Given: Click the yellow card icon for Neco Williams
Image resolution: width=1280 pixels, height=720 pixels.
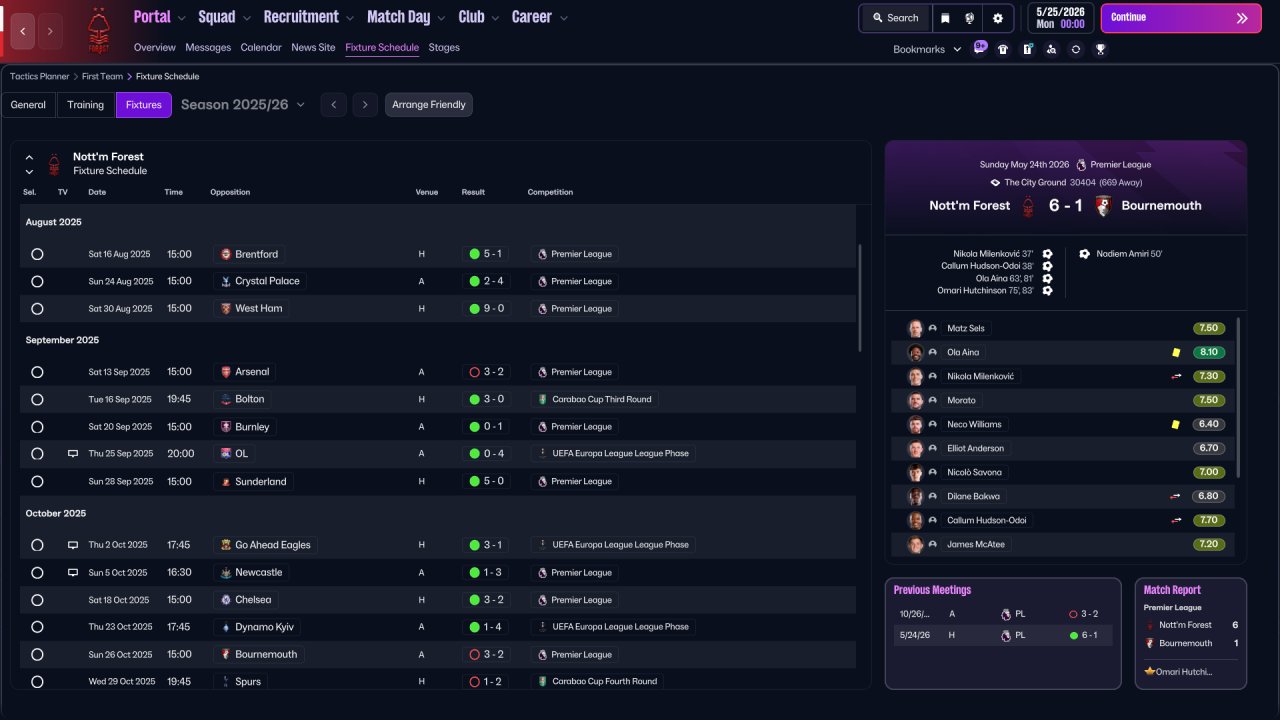Looking at the screenshot, I should point(1176,424).
